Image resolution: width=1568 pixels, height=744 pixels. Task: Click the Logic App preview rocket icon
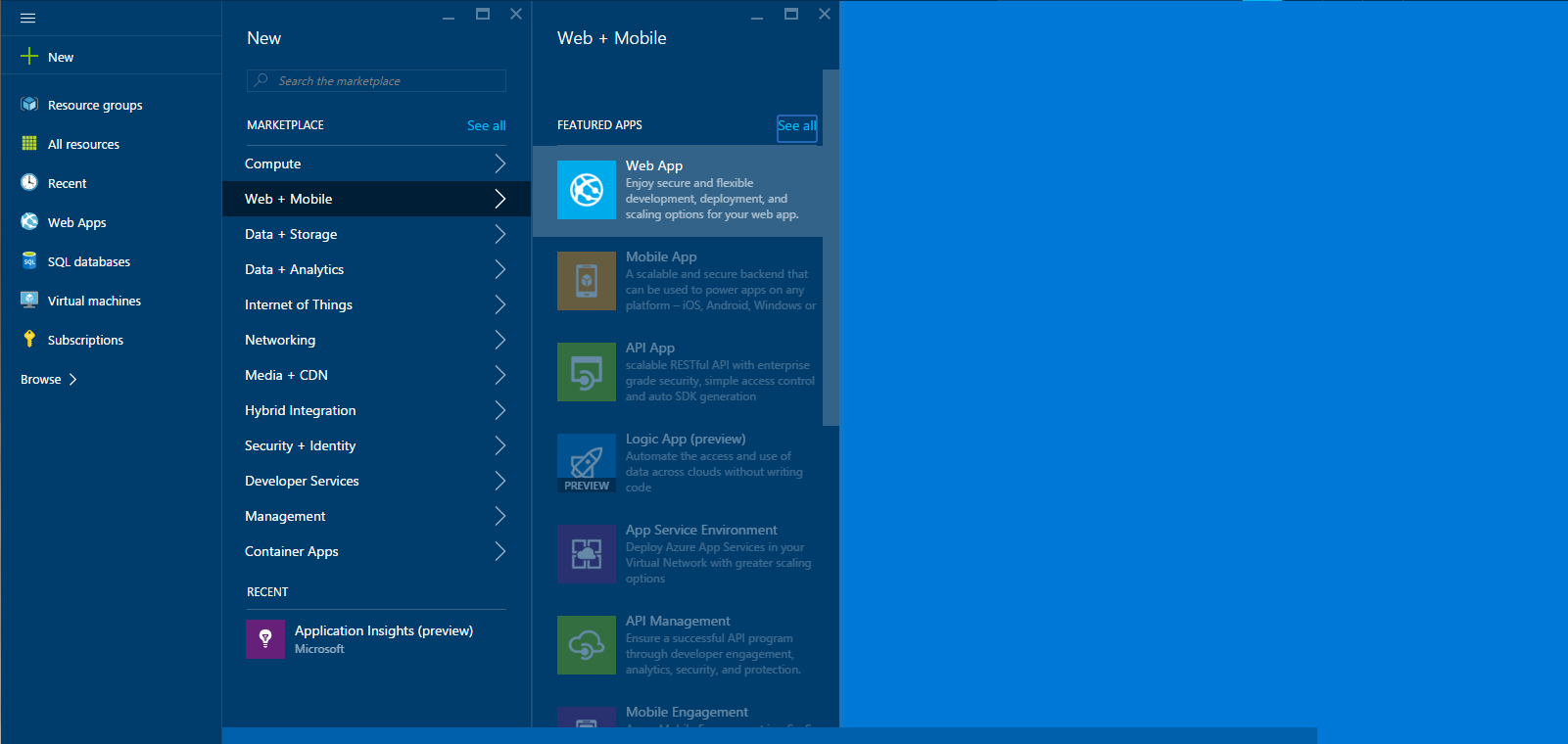pyautogui.click(x=587, y=463)
